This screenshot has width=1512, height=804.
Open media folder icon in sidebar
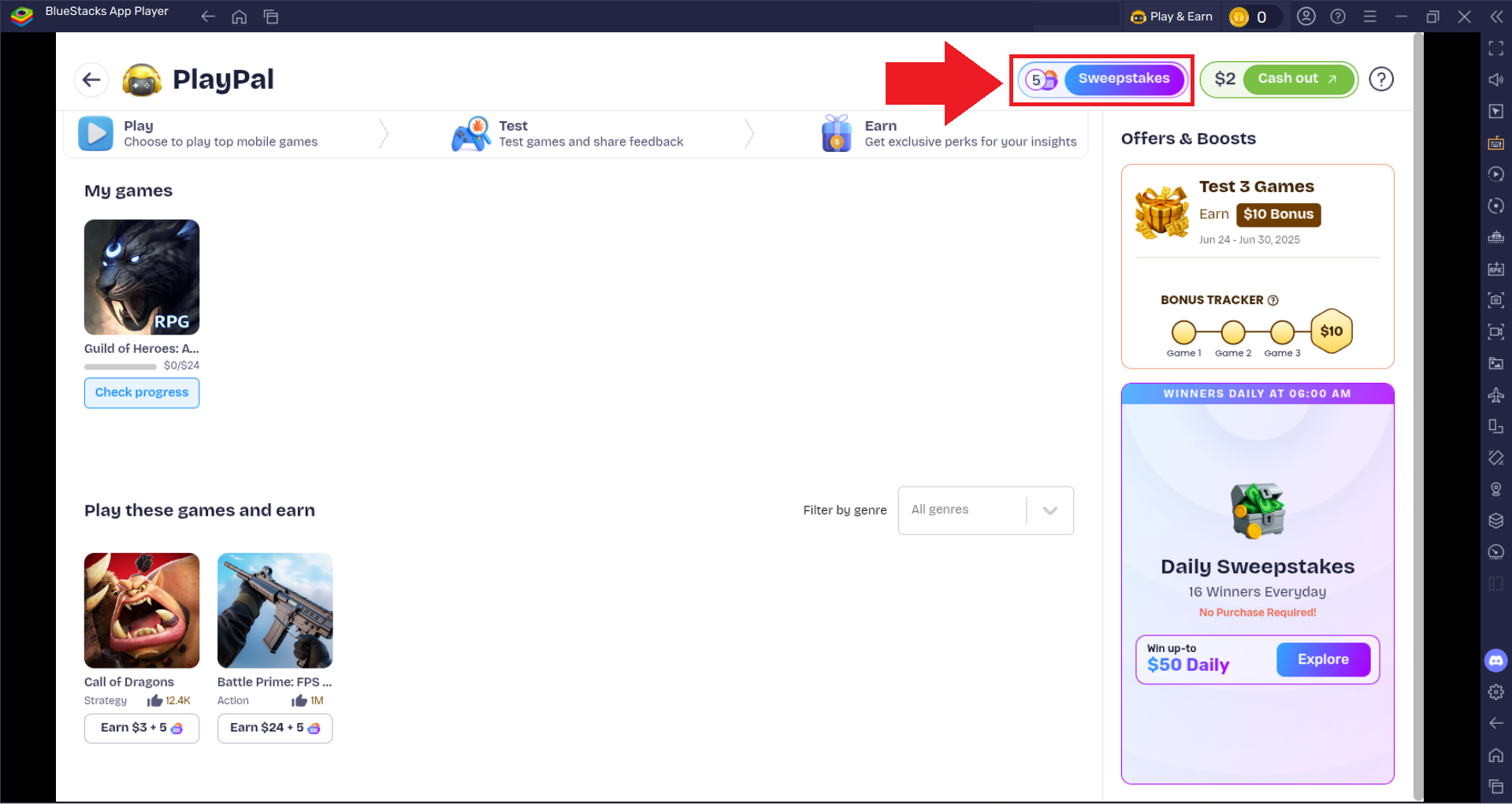[1495, 363]
